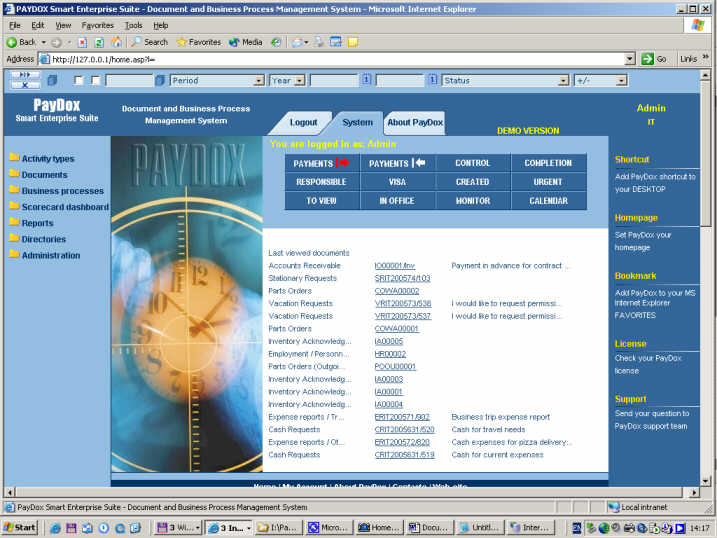The width and height of the screenshot is (717, 538).
Task: Click the first date input field
Action: coord(333,80)
